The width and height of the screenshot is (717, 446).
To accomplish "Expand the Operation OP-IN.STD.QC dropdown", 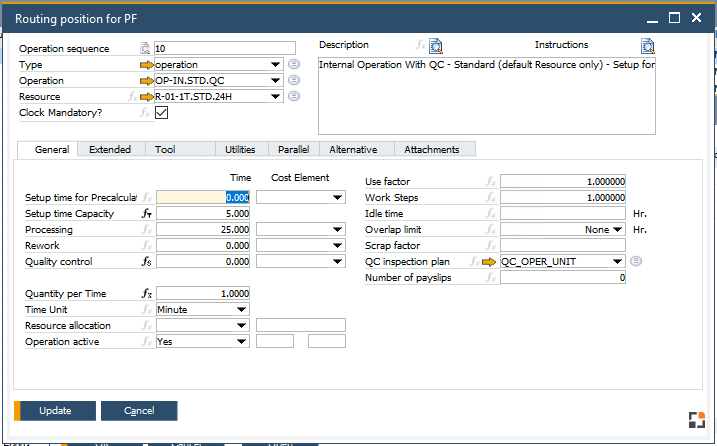I will pos(275,81).
